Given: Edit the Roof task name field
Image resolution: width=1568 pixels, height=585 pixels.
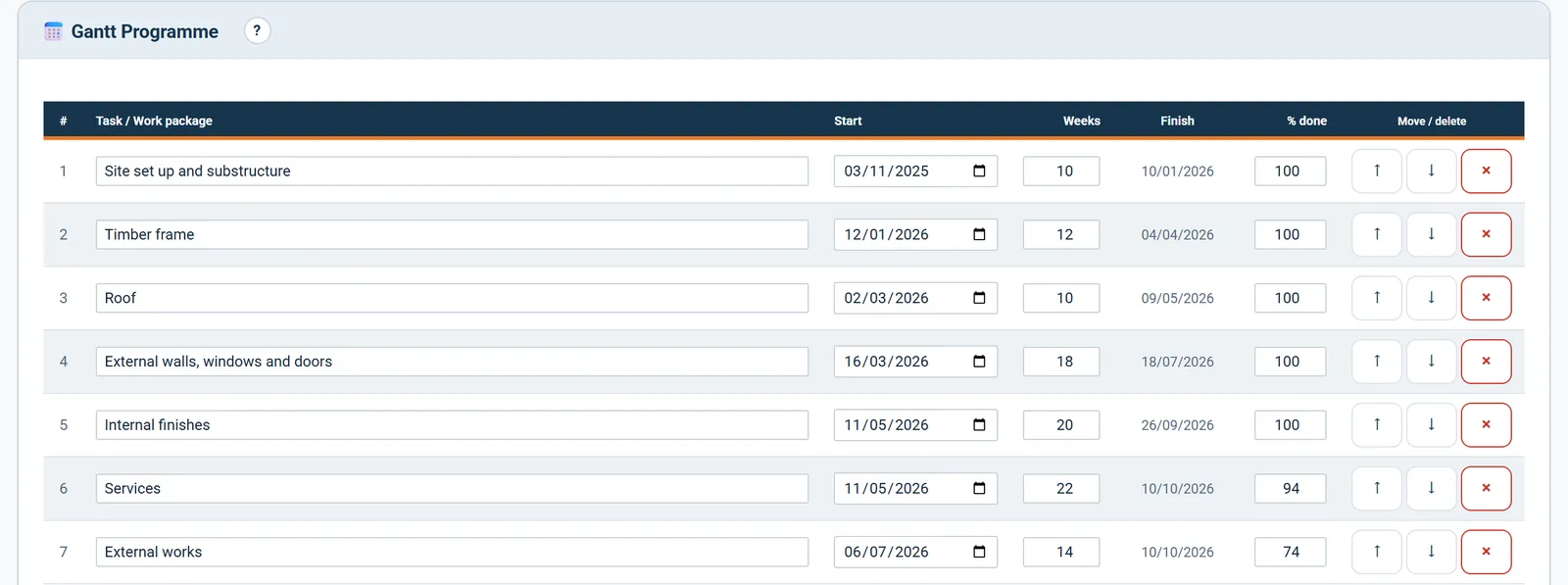Looking at the screenshot, I should (x=452, y=298).
